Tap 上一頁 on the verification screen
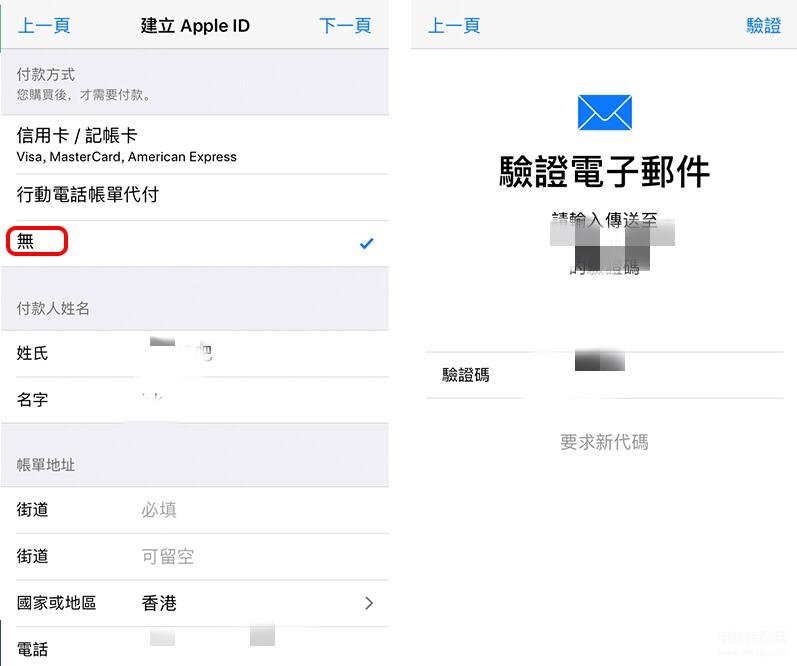The height and width of the screenshot is (666, 797). pos(454,25)
